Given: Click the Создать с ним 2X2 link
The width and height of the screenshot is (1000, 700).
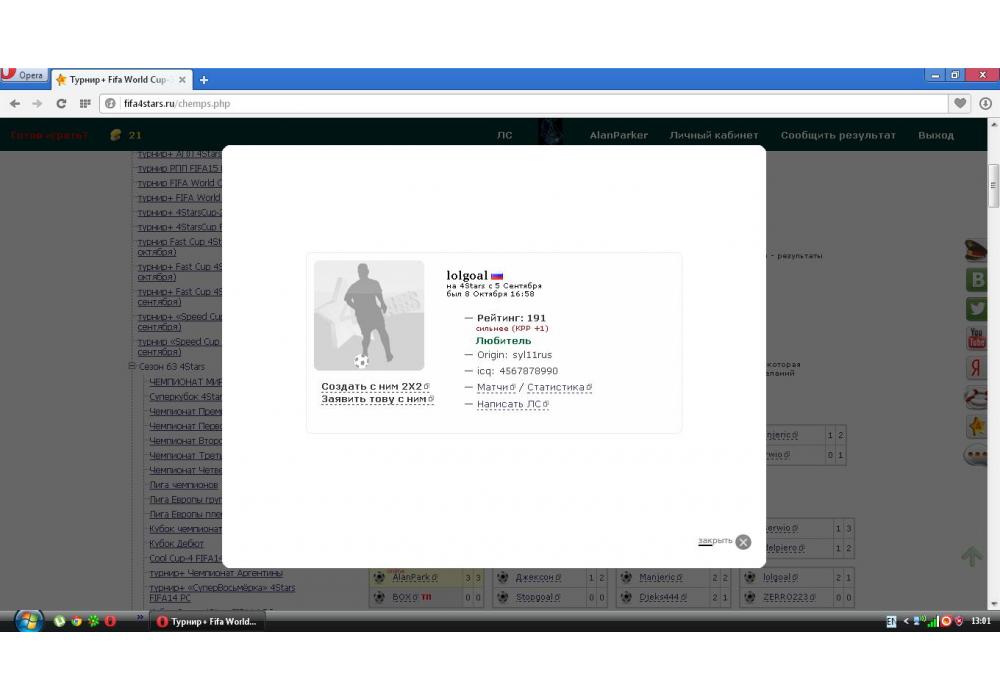Looking at the screenshot, I should [x=371, y=386].
